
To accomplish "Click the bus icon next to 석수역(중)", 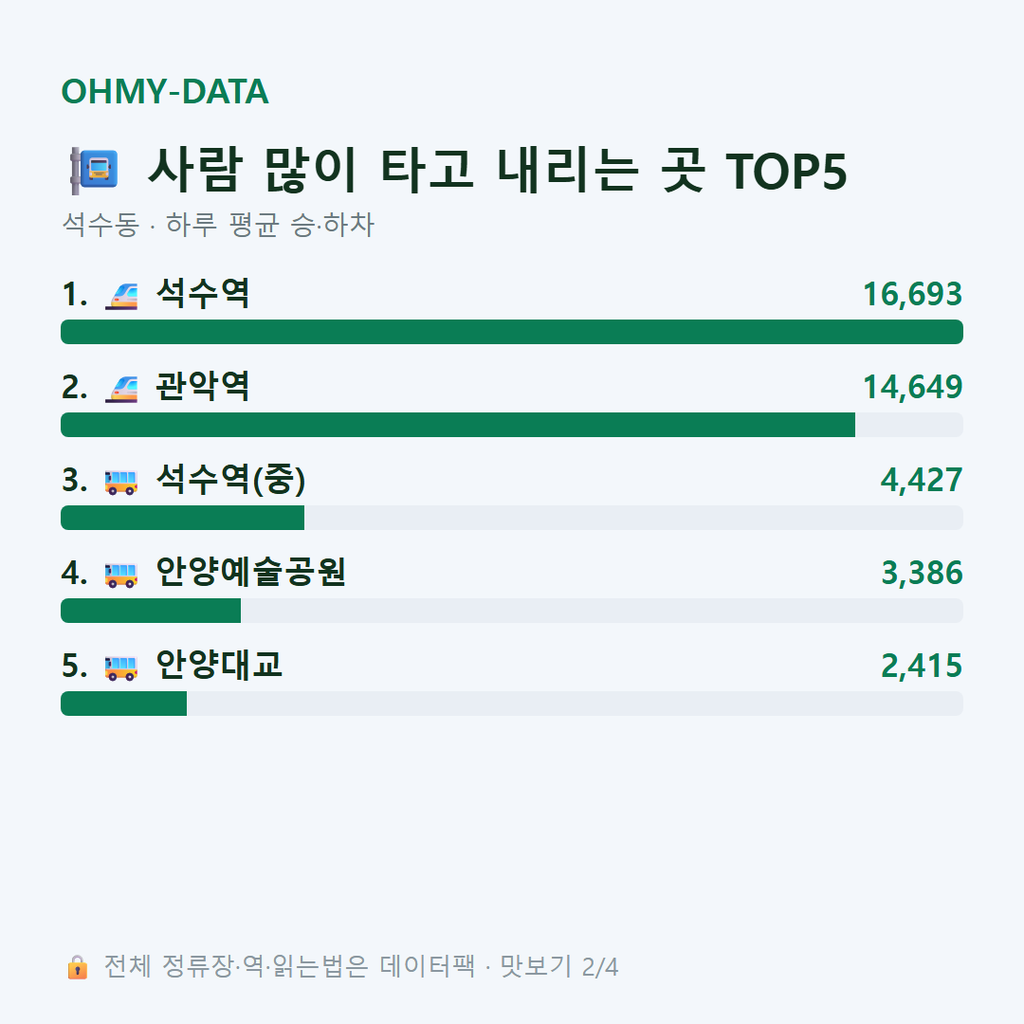I will pos(121,482).
